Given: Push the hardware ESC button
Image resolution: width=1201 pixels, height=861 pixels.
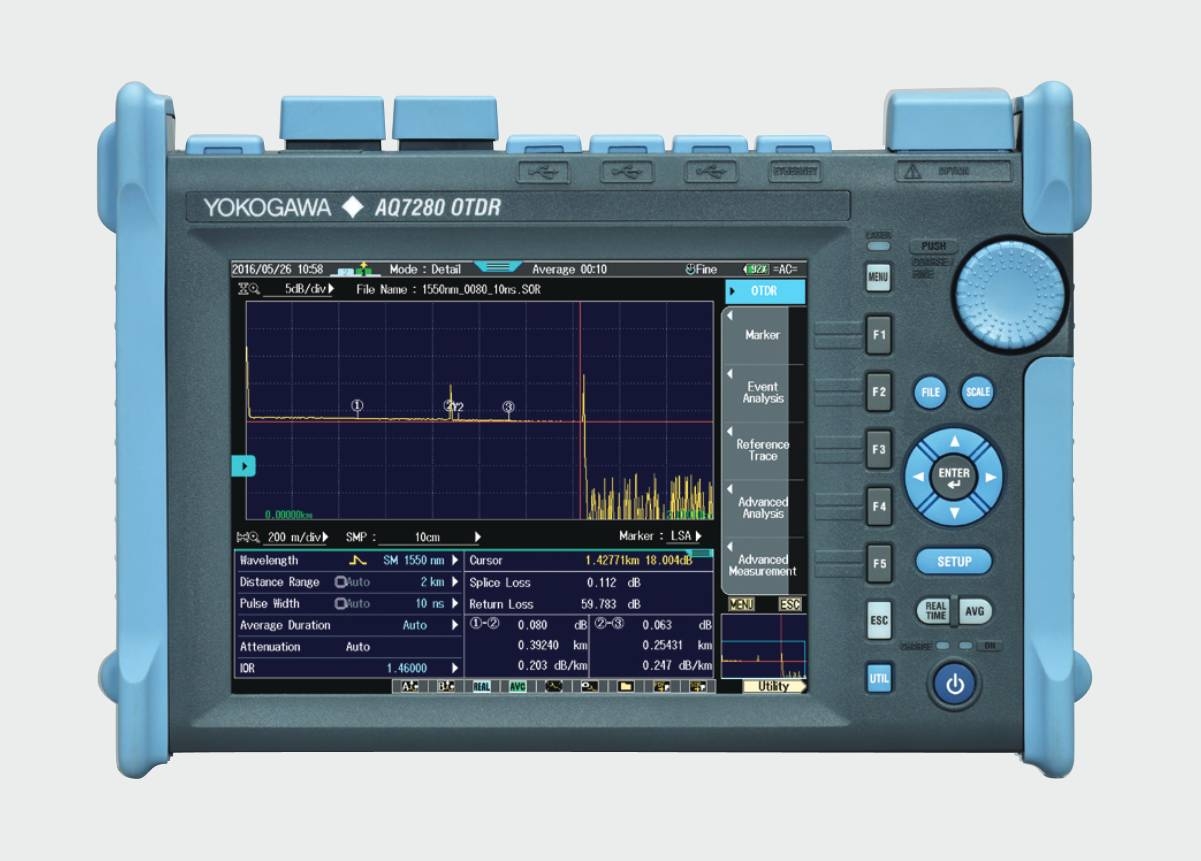Looking at the screenshot, I should pos(878,620).
